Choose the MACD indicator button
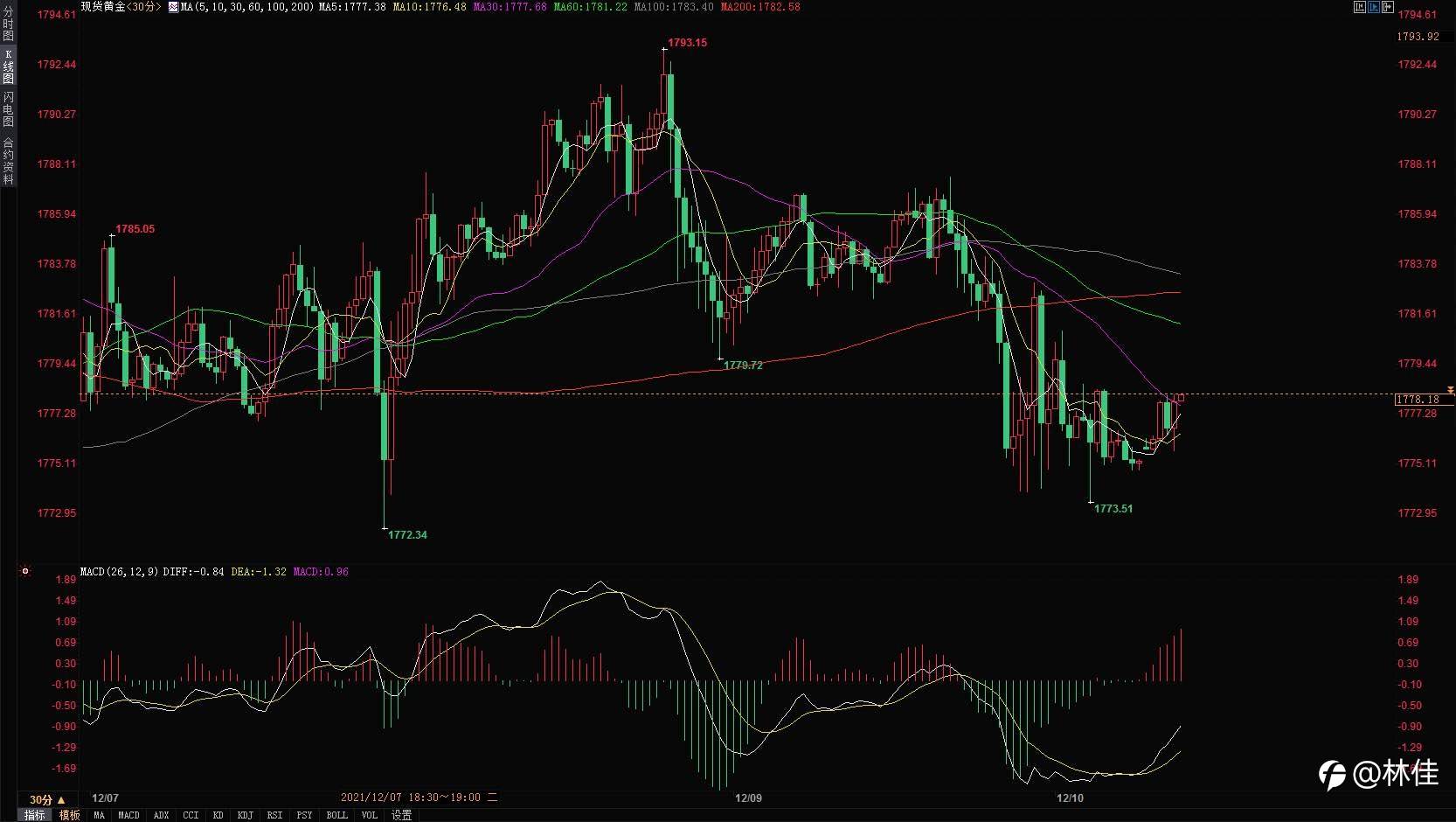 [128, 815]
